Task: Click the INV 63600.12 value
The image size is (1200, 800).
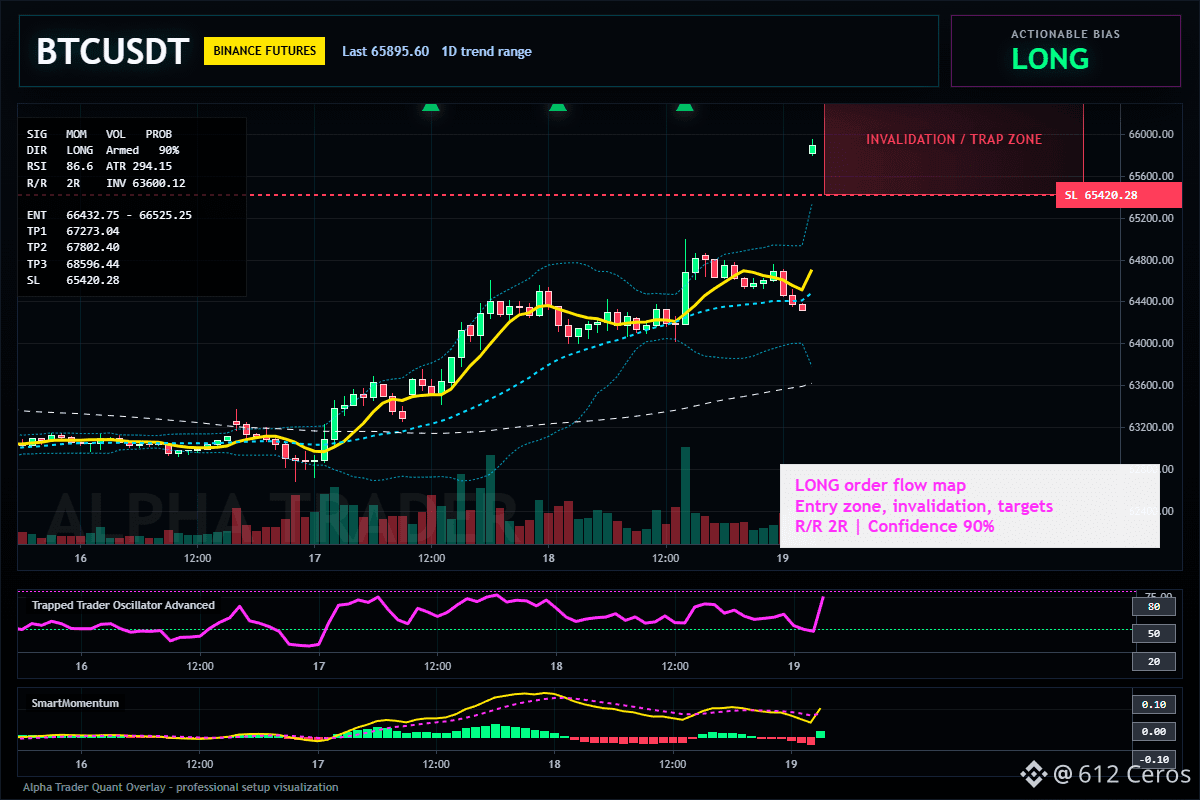Action: [146, 183]
